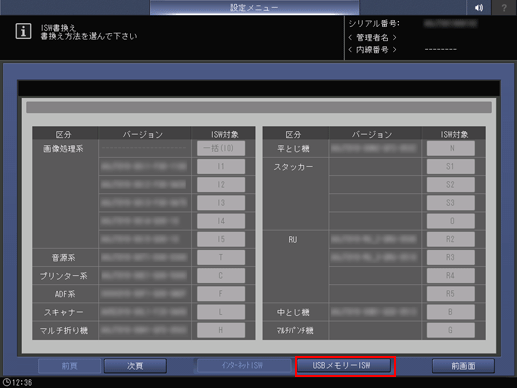Click the right table ISW対象 header

455,134
